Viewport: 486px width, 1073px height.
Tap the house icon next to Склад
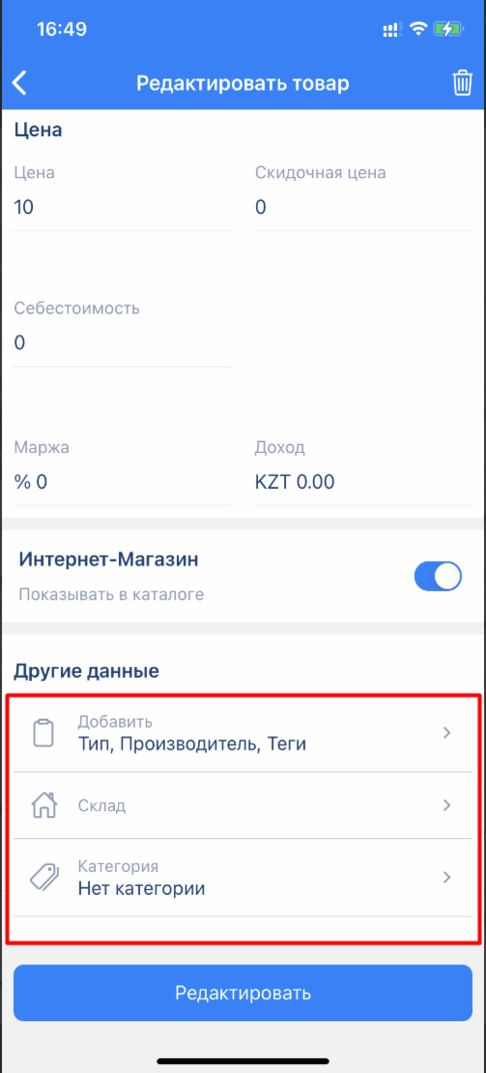43,805
